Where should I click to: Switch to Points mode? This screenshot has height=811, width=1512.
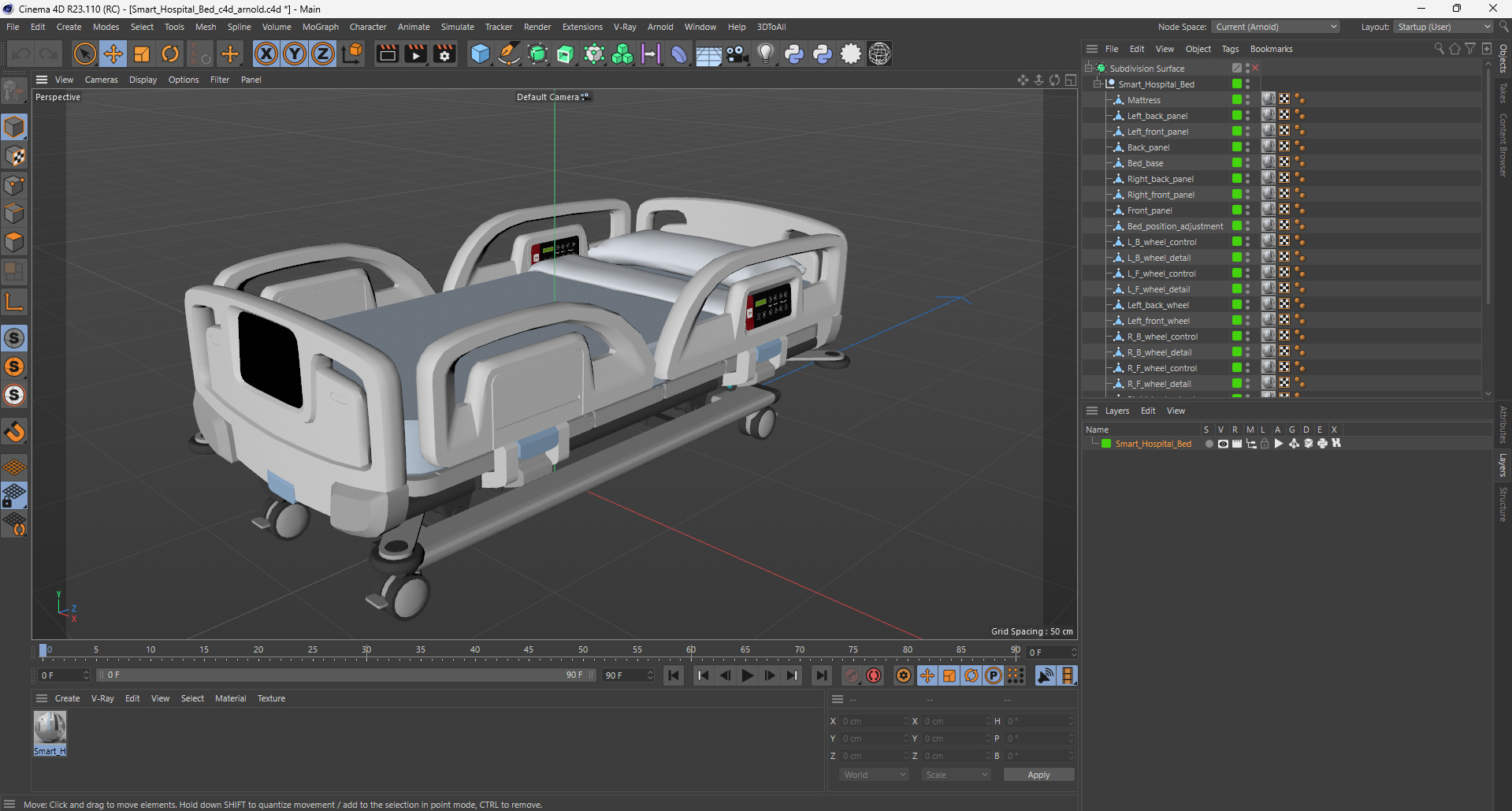pos(15,185)
